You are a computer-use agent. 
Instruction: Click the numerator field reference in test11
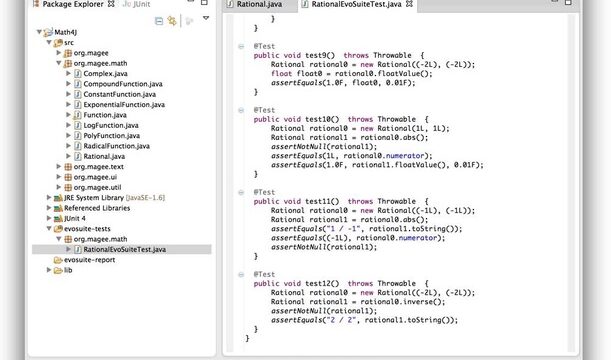[x=419, y=238]
